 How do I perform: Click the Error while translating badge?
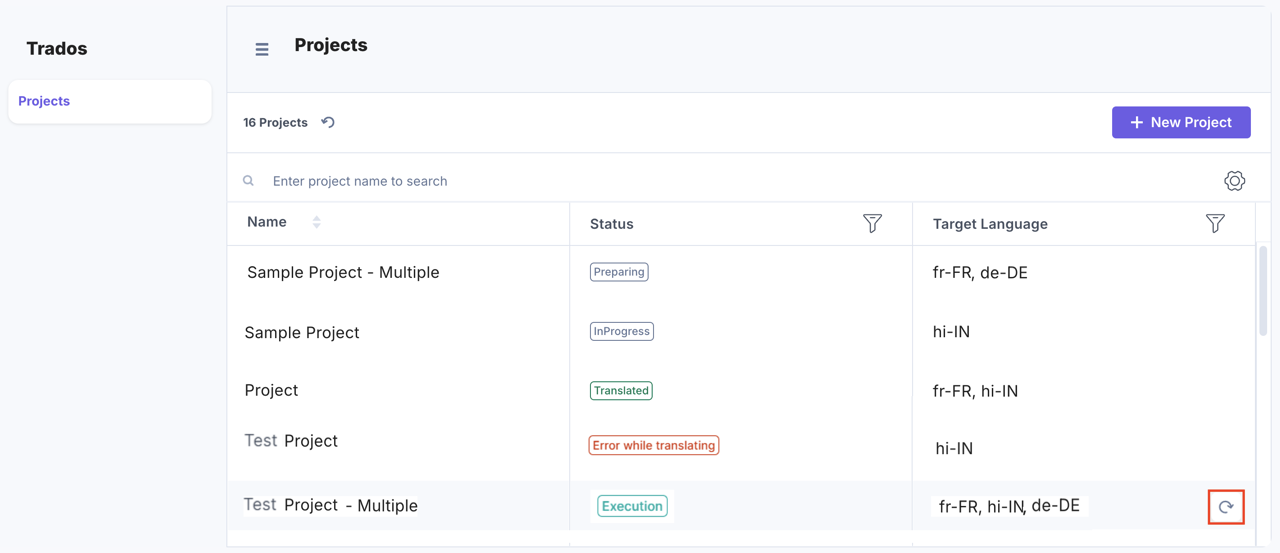click(654, 445)
